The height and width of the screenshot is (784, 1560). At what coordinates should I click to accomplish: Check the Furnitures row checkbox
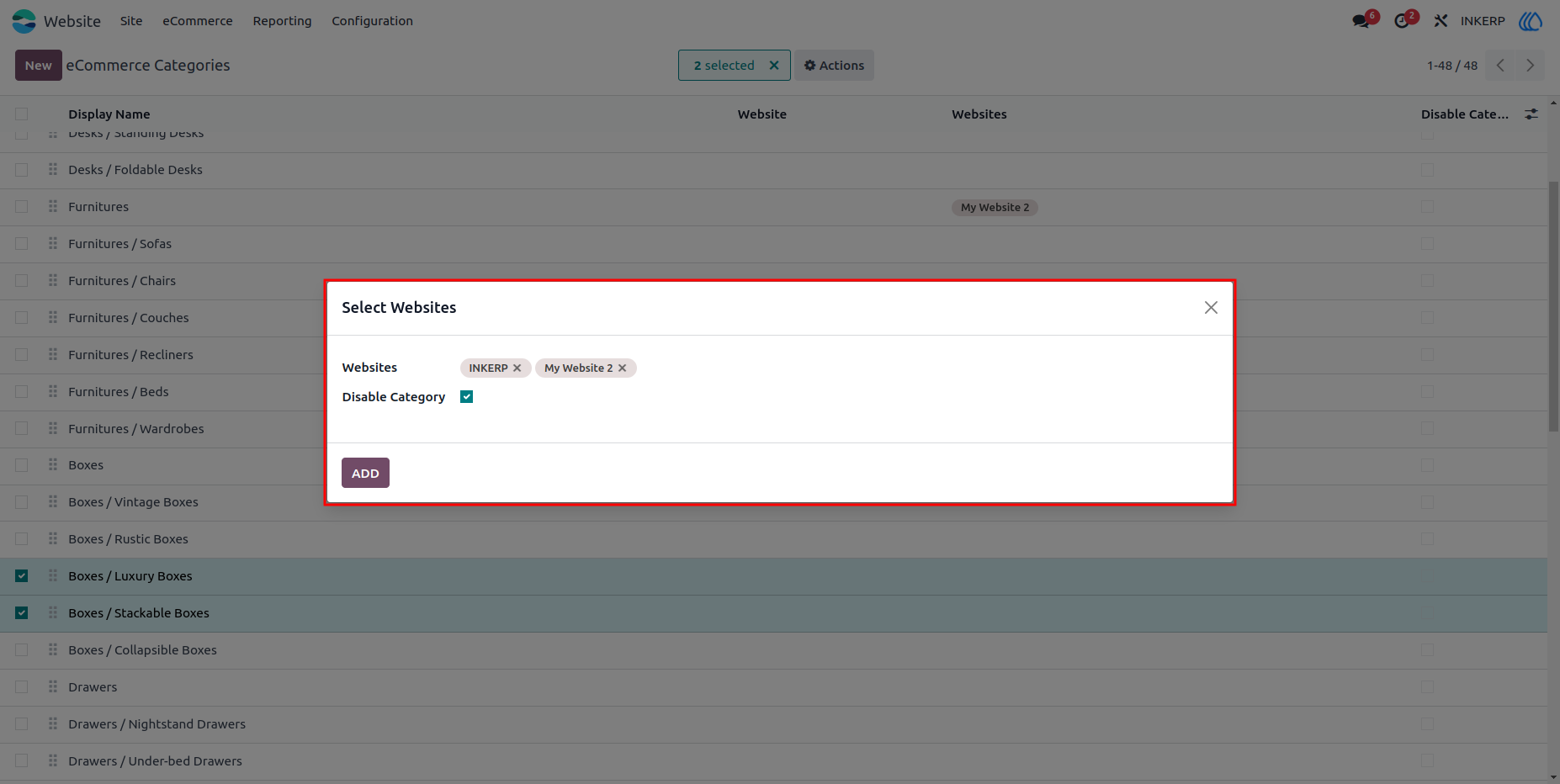[x=22, y=207]
